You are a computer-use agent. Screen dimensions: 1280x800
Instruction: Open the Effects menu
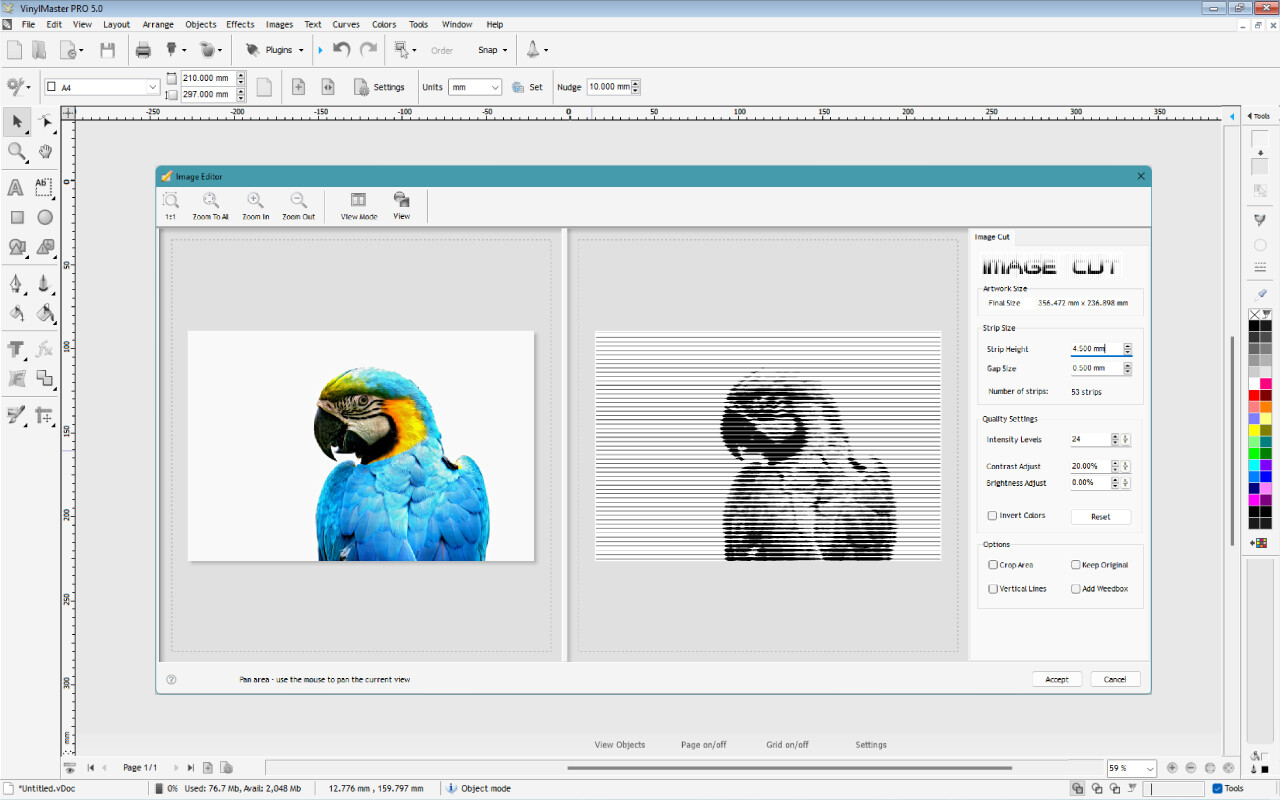239,24
